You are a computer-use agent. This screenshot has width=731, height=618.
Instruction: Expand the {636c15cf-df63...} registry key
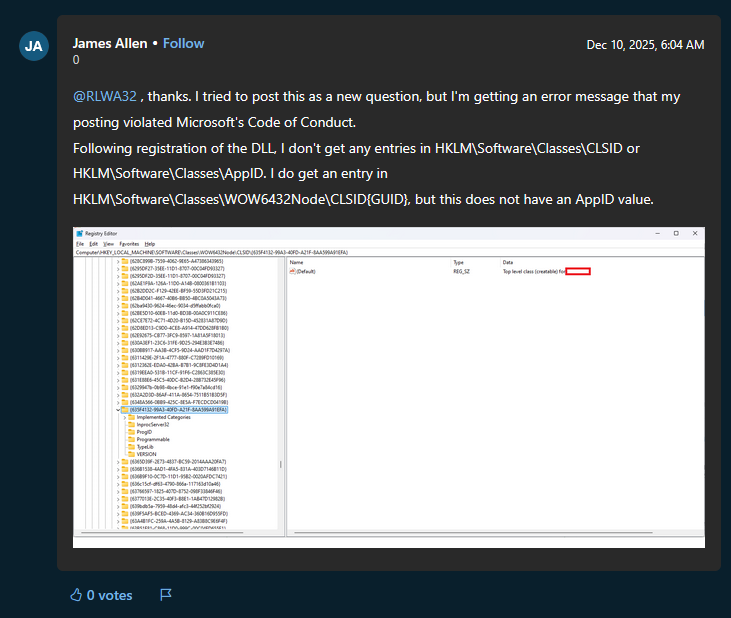[118, 484]
